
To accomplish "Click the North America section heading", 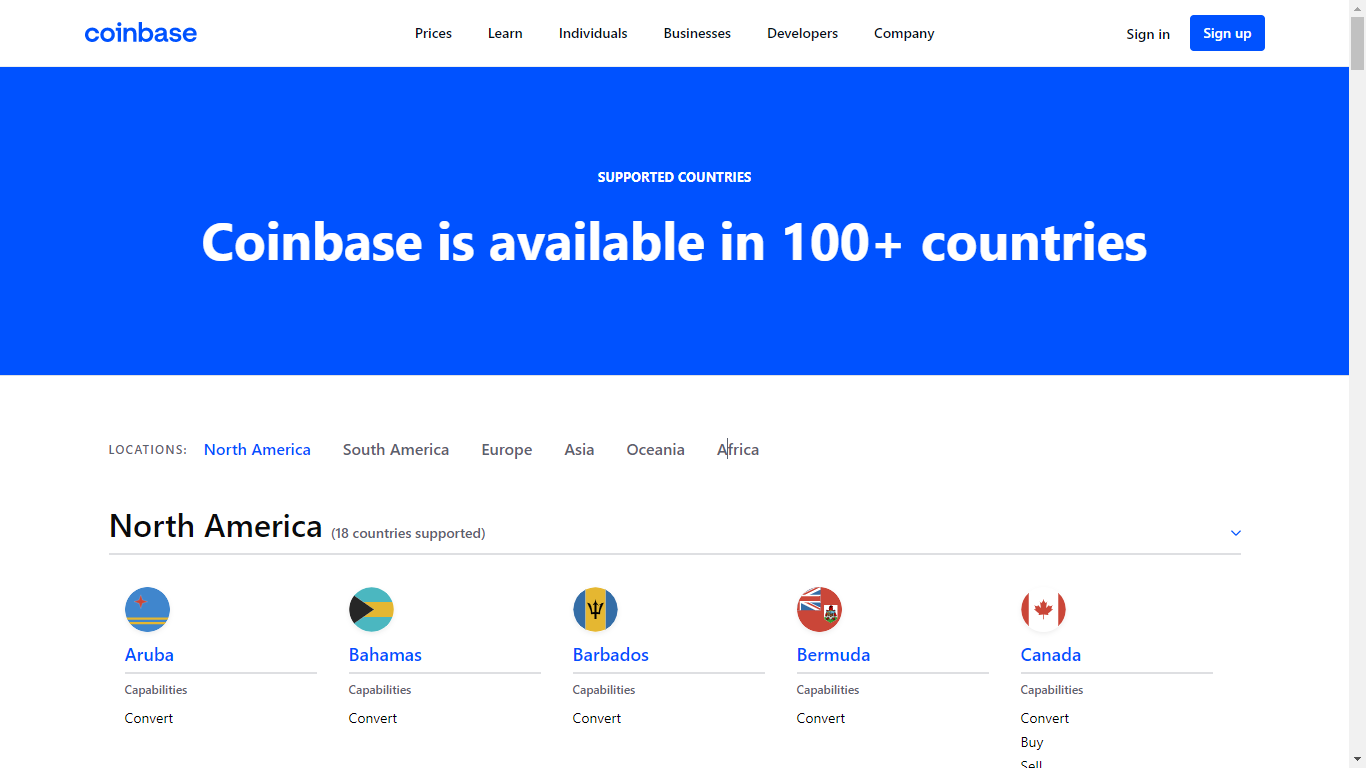I will pos(216,526).
